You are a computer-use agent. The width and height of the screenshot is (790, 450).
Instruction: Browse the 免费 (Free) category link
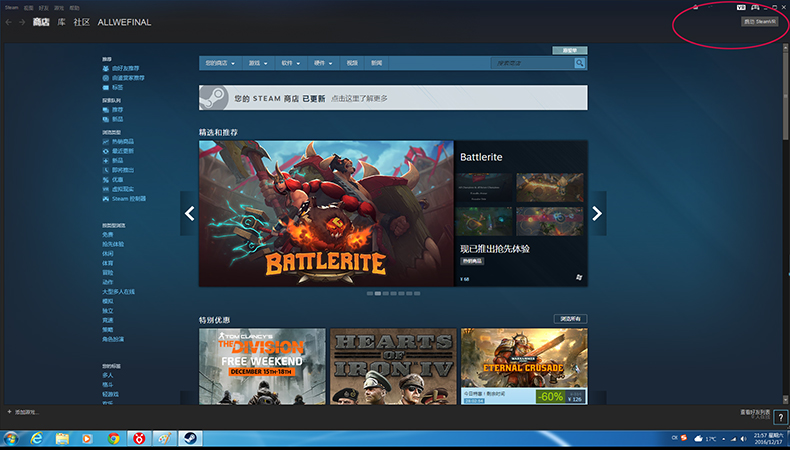point(107,235)
